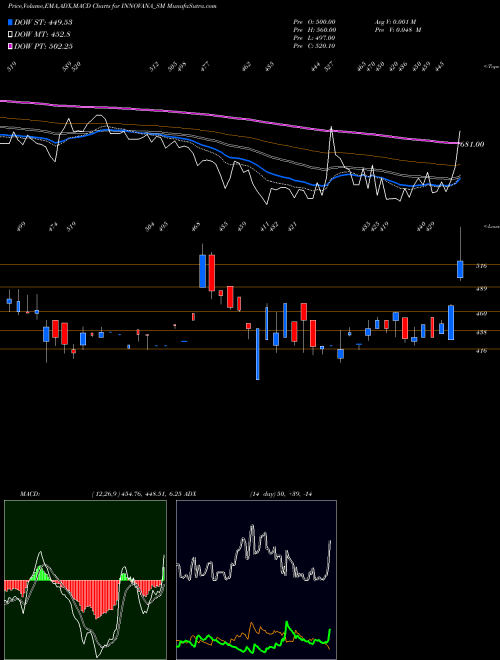Image resolution: width=500 pixels, height=660 pixels.
Task: Click the 433 price level label
Action: (x=481, y=333)
